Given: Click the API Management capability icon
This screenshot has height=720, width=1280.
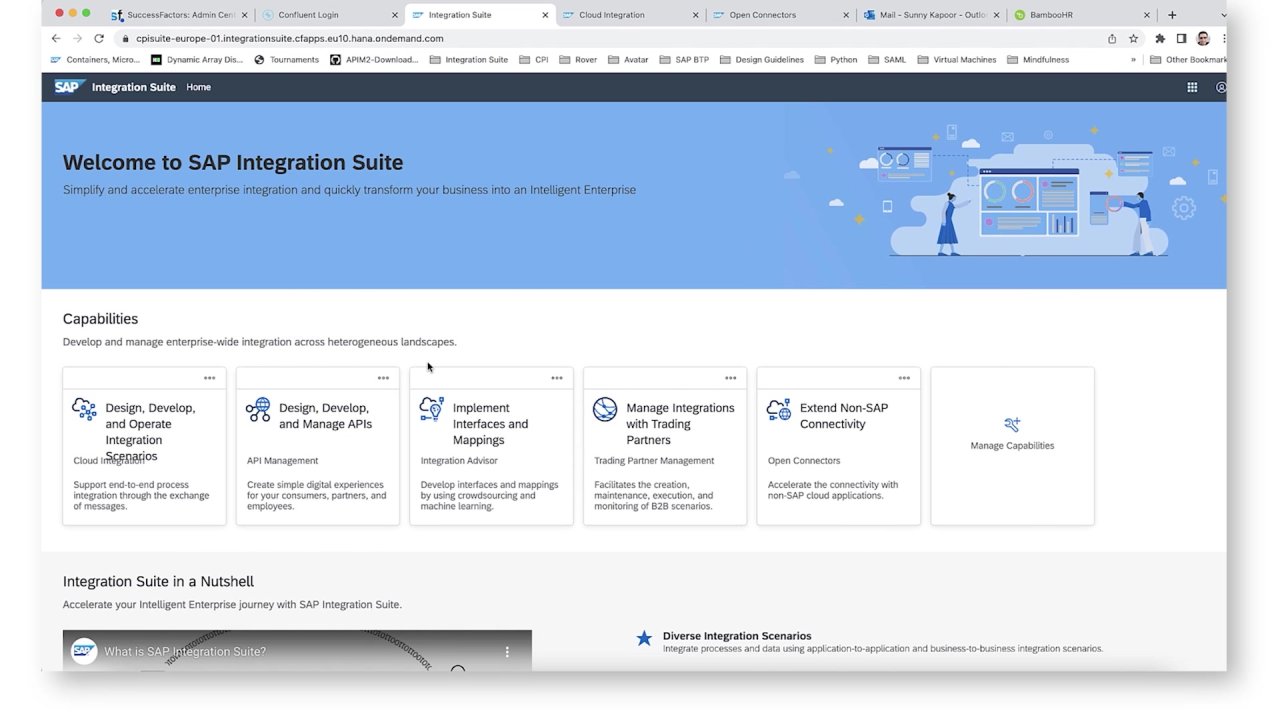Looking at the screenshot, I should [x=258, y=409].
